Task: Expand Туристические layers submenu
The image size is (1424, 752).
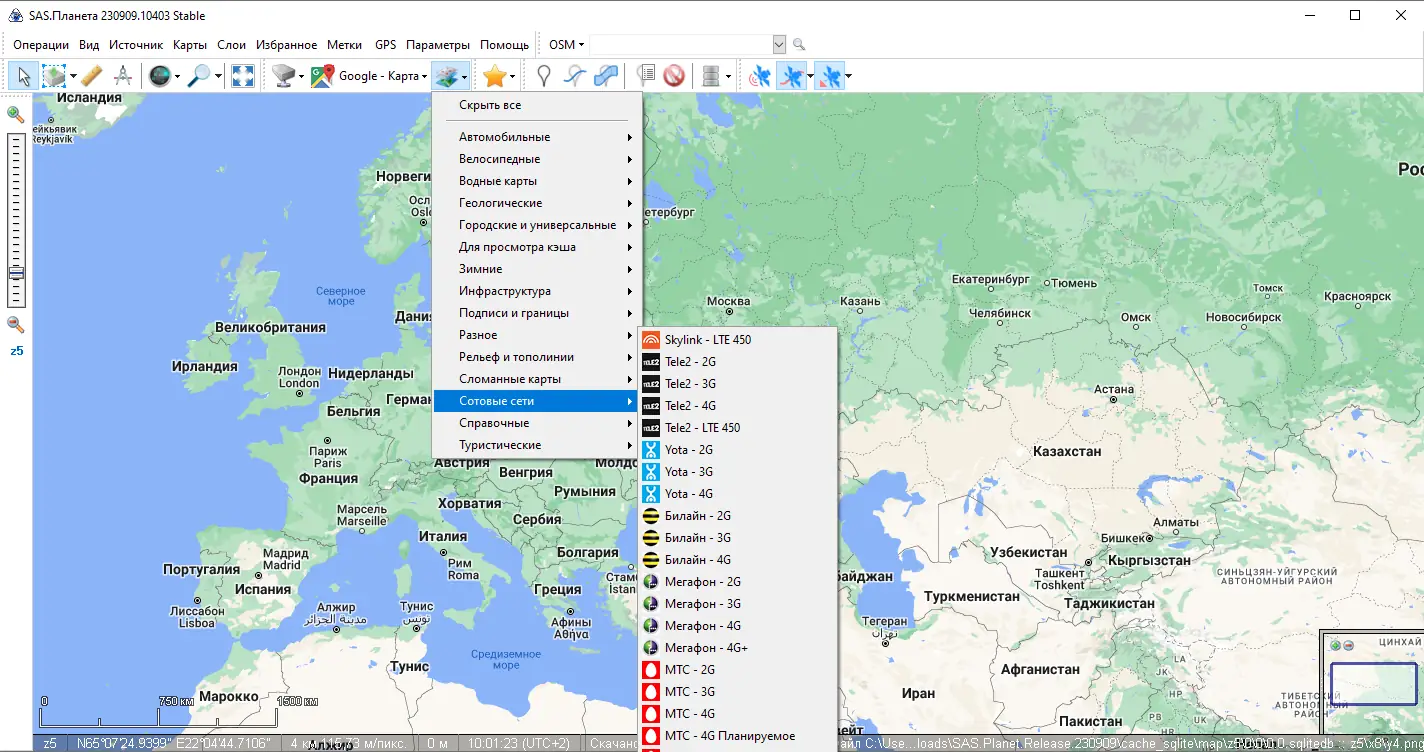Action: click(537, 445)
